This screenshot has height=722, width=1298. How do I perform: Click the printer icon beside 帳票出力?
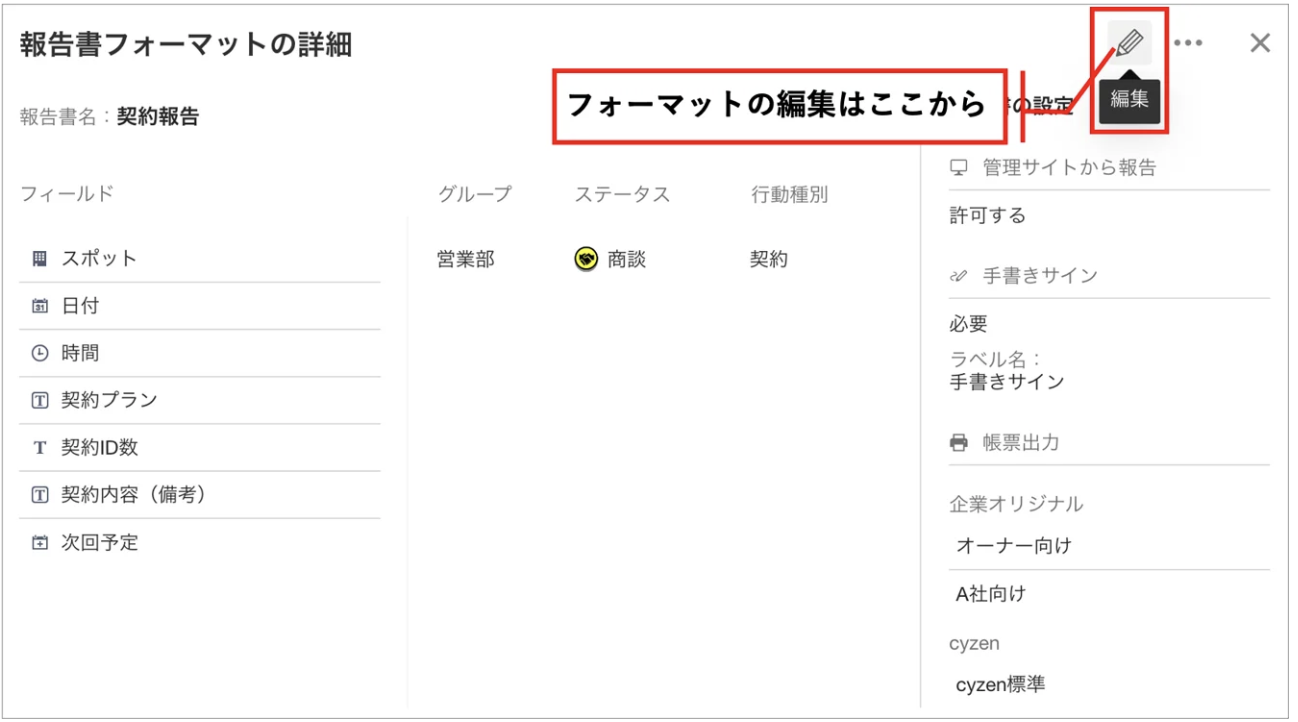(958, 442)
